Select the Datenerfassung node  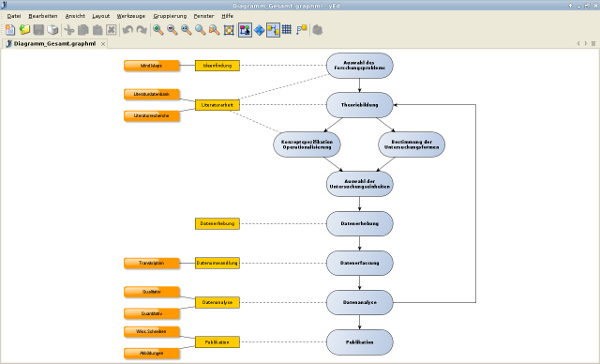(359, 263)
